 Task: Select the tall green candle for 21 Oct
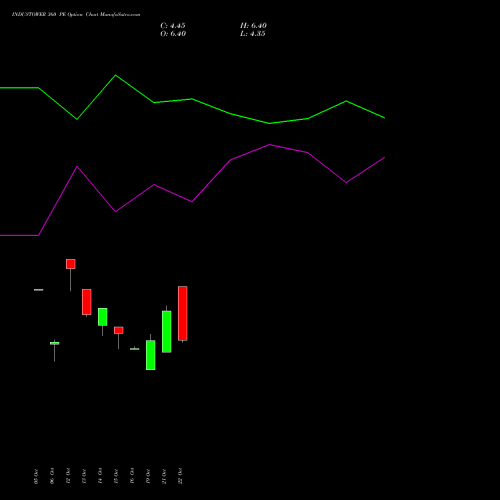(x=167, y=331)
